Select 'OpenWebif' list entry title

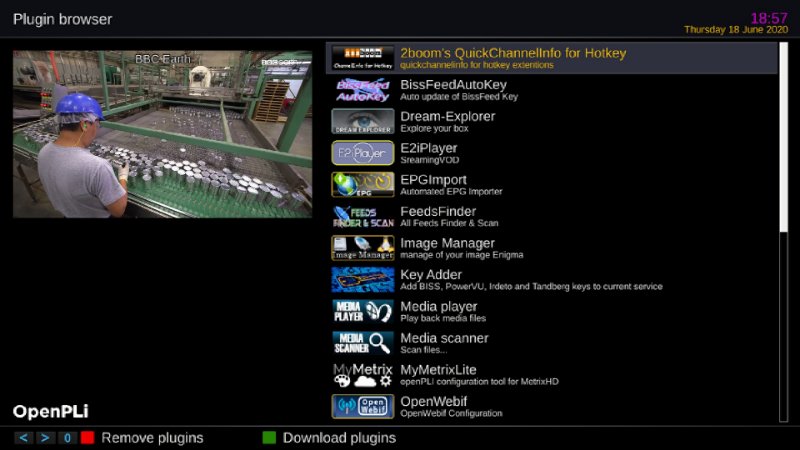point(433,401)
